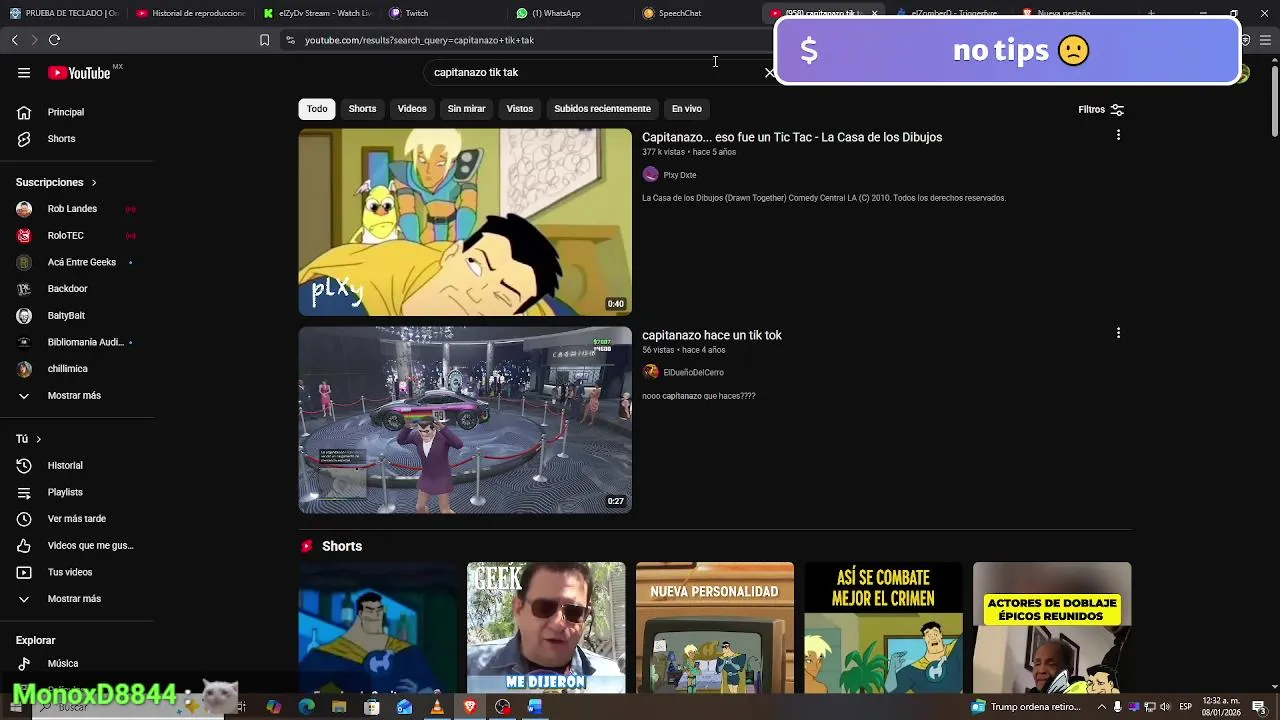Open title Capitanazo... eso fue un Tic Tac

pos(792,137)
